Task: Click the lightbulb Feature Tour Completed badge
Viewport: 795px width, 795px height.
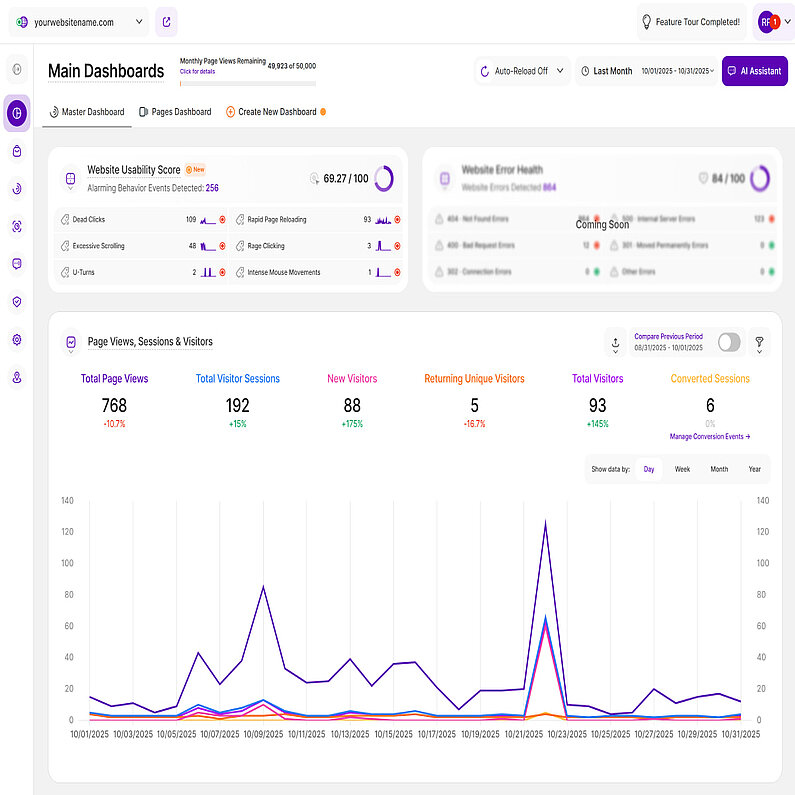Action: 691,21
